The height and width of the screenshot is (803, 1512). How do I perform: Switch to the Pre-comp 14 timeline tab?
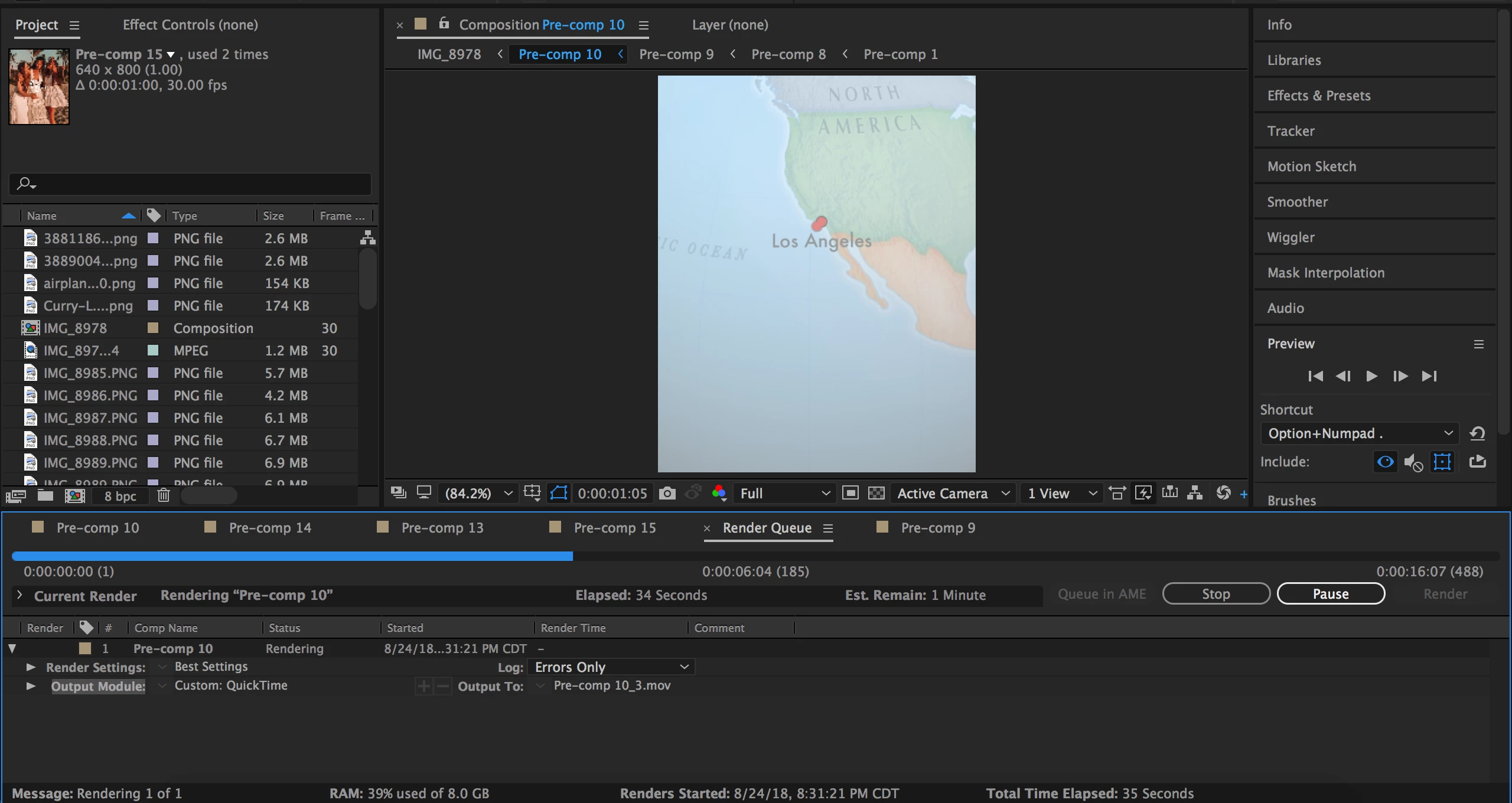(269, 528)
